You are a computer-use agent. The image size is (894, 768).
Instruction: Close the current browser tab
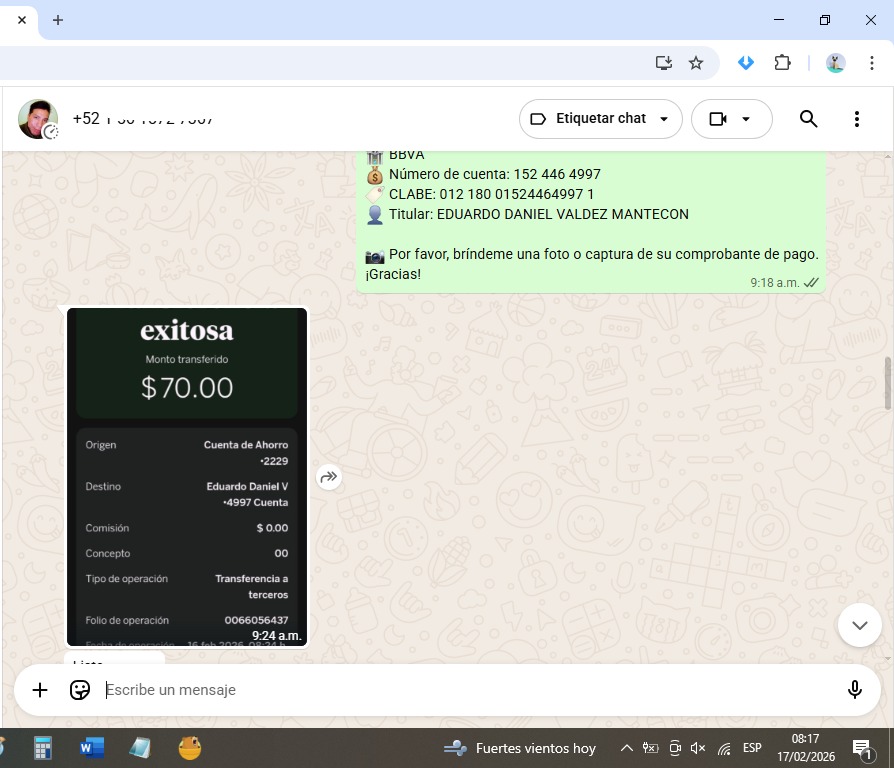tap(22, 20)
